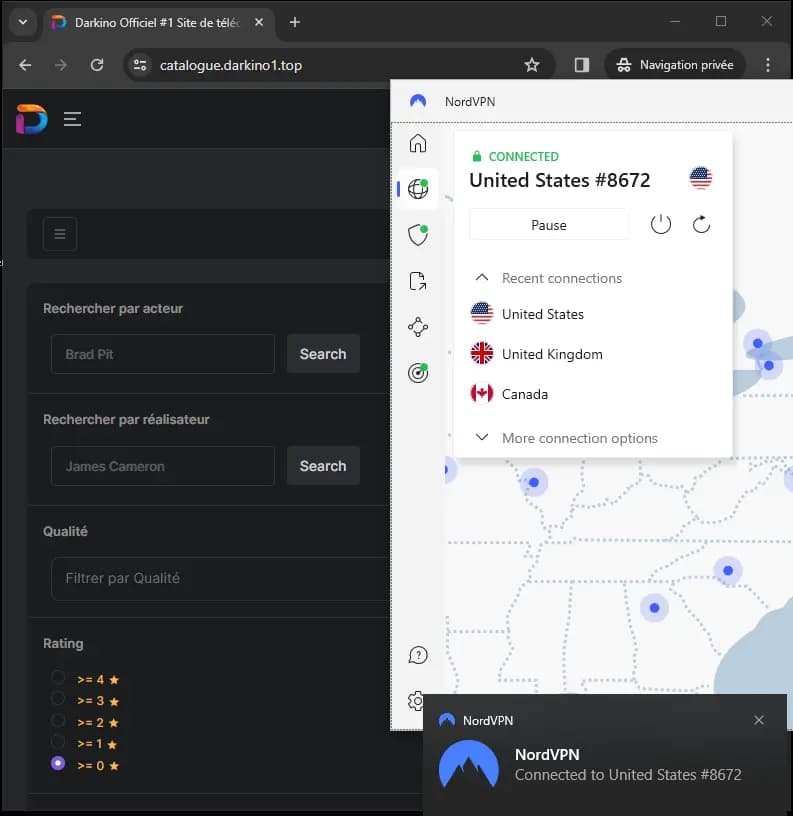Open the Dark Web Monitor target icon
Image resolution: width=793 pixels, height=816 pixels.
coord(418,373)
